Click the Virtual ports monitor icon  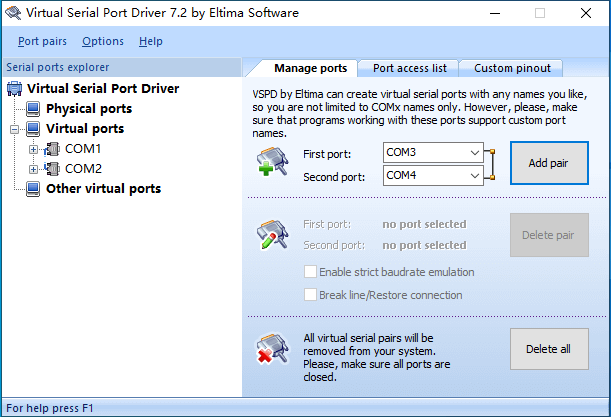tap(33, 129)
